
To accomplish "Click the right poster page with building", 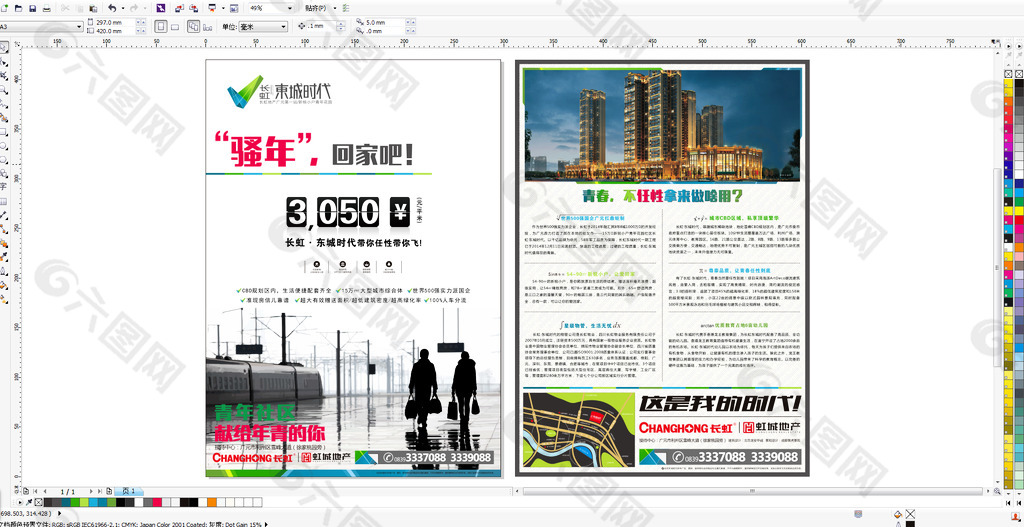I will (662, 268).
